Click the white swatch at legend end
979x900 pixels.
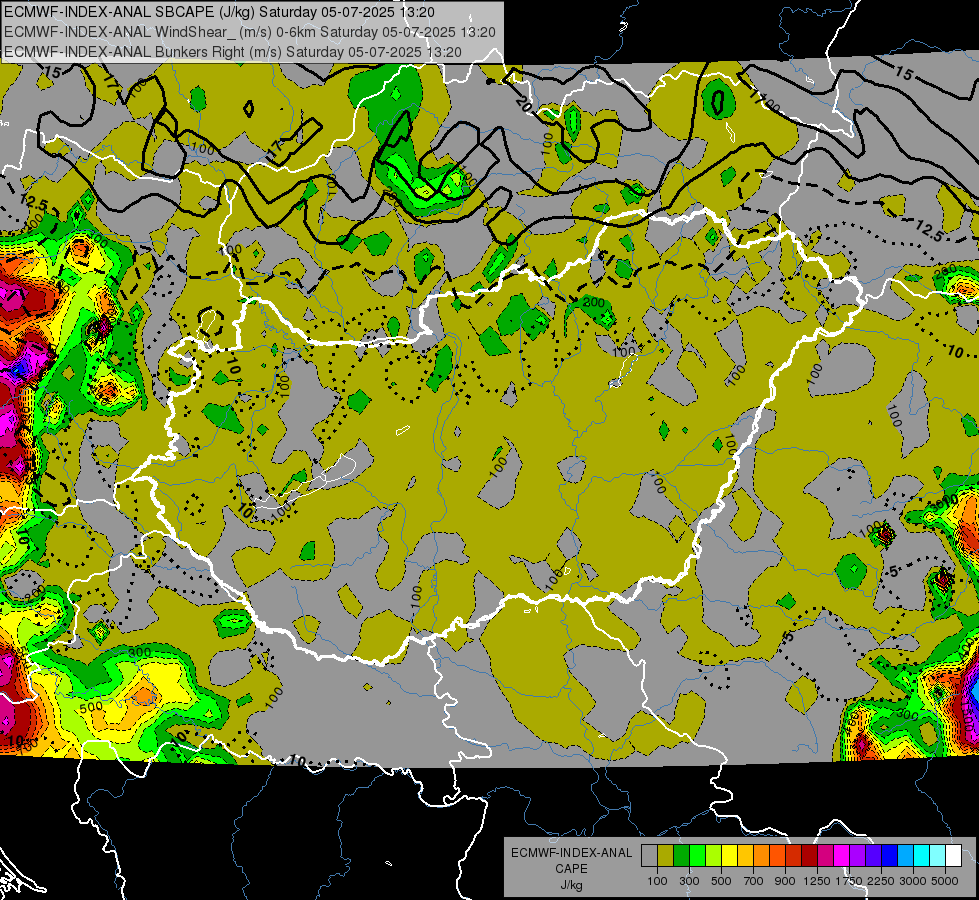tap(953, 856)
